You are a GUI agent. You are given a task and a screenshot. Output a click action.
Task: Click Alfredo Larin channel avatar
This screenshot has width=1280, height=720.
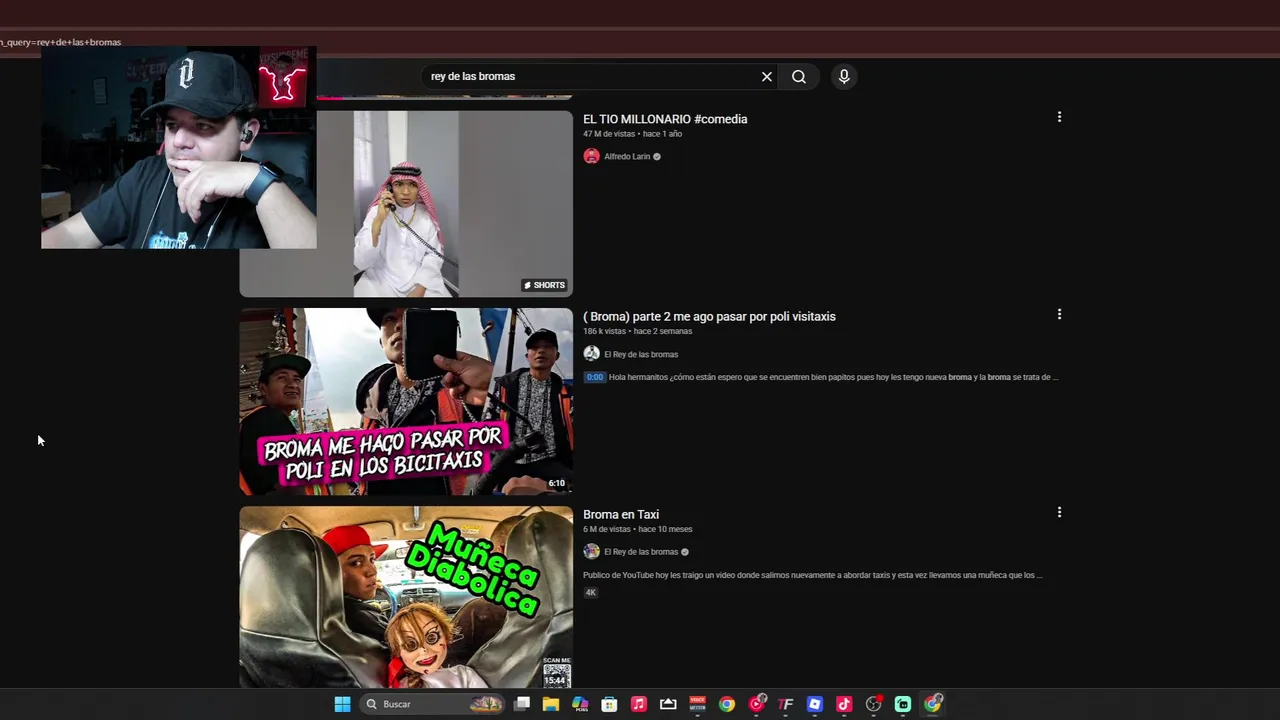591,156
